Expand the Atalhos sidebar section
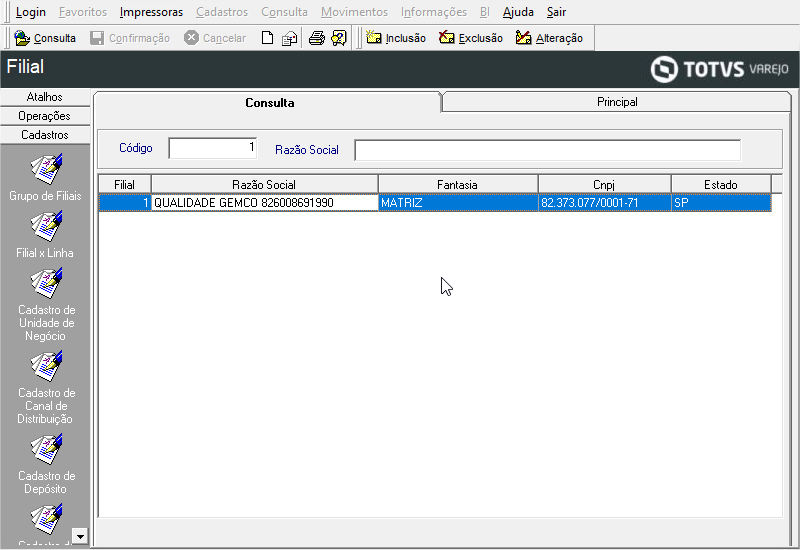This screenshot has height=550, width=800. (45, 97)
